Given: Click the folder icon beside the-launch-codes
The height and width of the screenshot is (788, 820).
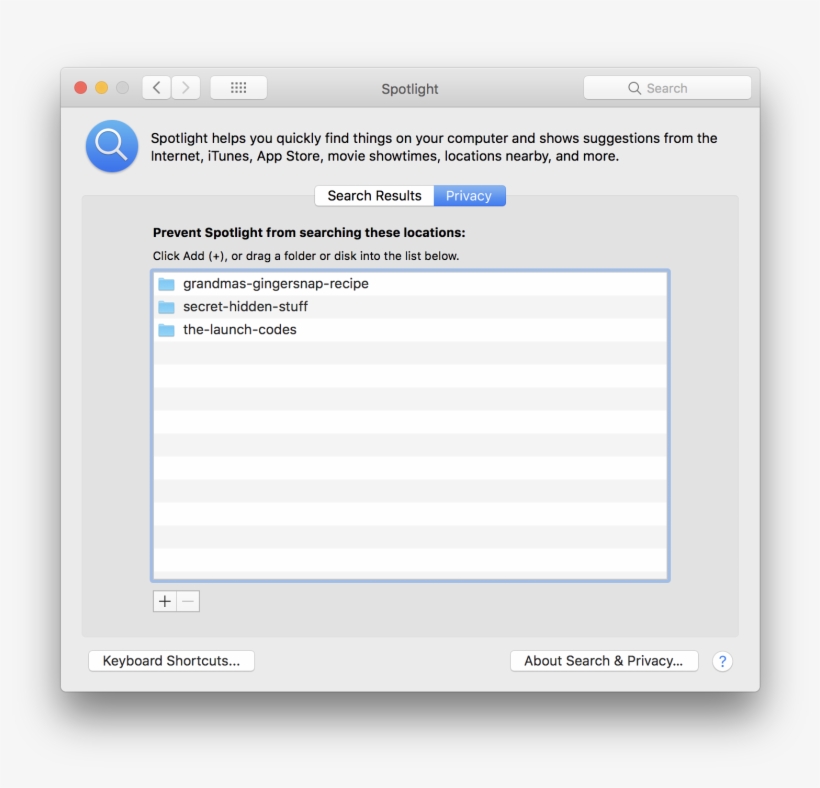Looking at the screenshot, I should (166, 329).
